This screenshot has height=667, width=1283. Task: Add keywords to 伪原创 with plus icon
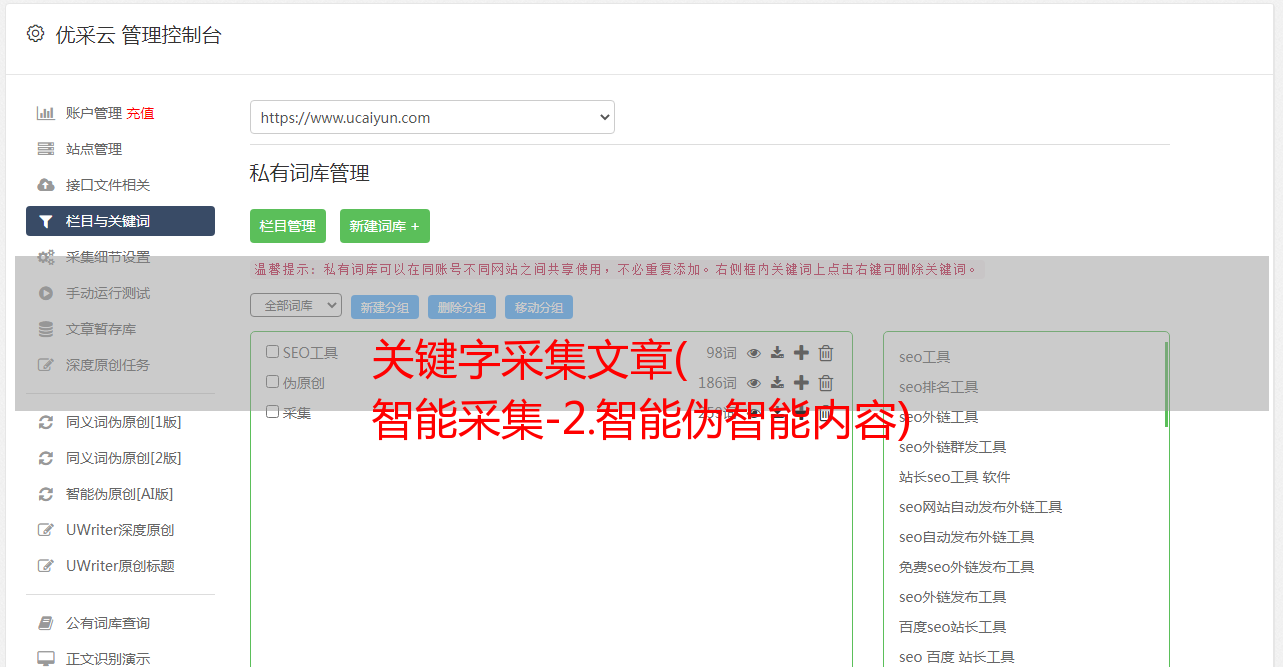(x=801, y=382)
